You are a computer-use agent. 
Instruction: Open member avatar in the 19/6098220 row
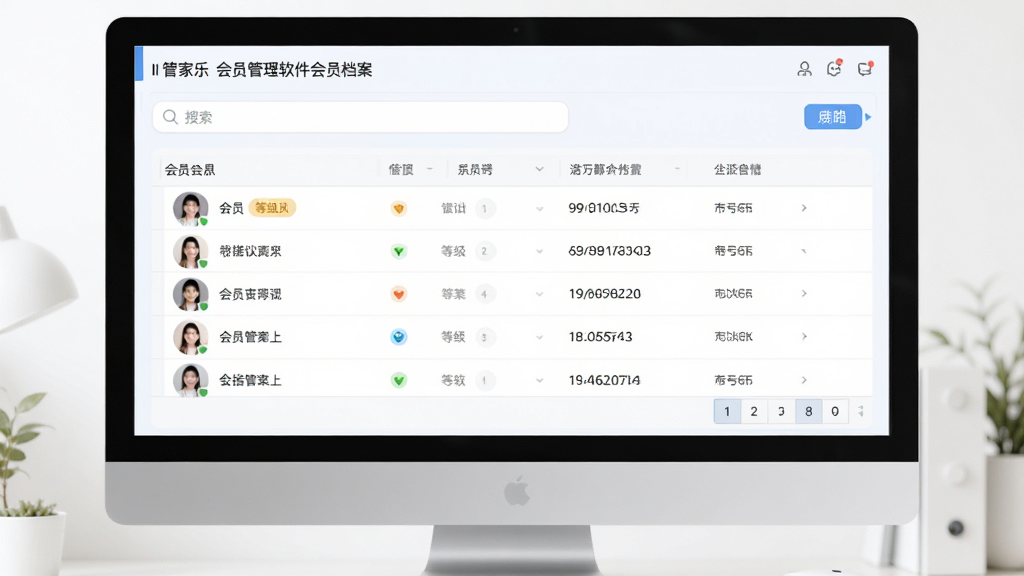[x=191, y=294]
